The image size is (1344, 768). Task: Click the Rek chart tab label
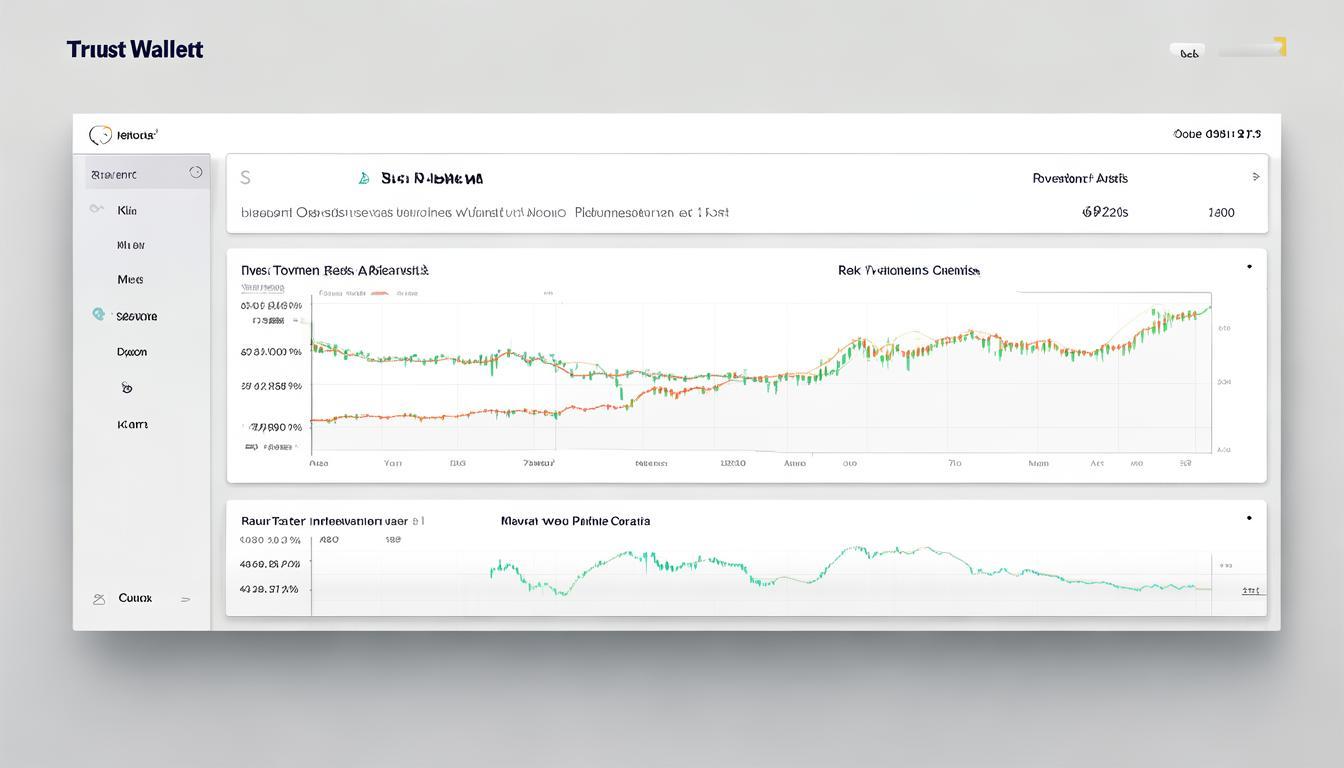[908, 270]
